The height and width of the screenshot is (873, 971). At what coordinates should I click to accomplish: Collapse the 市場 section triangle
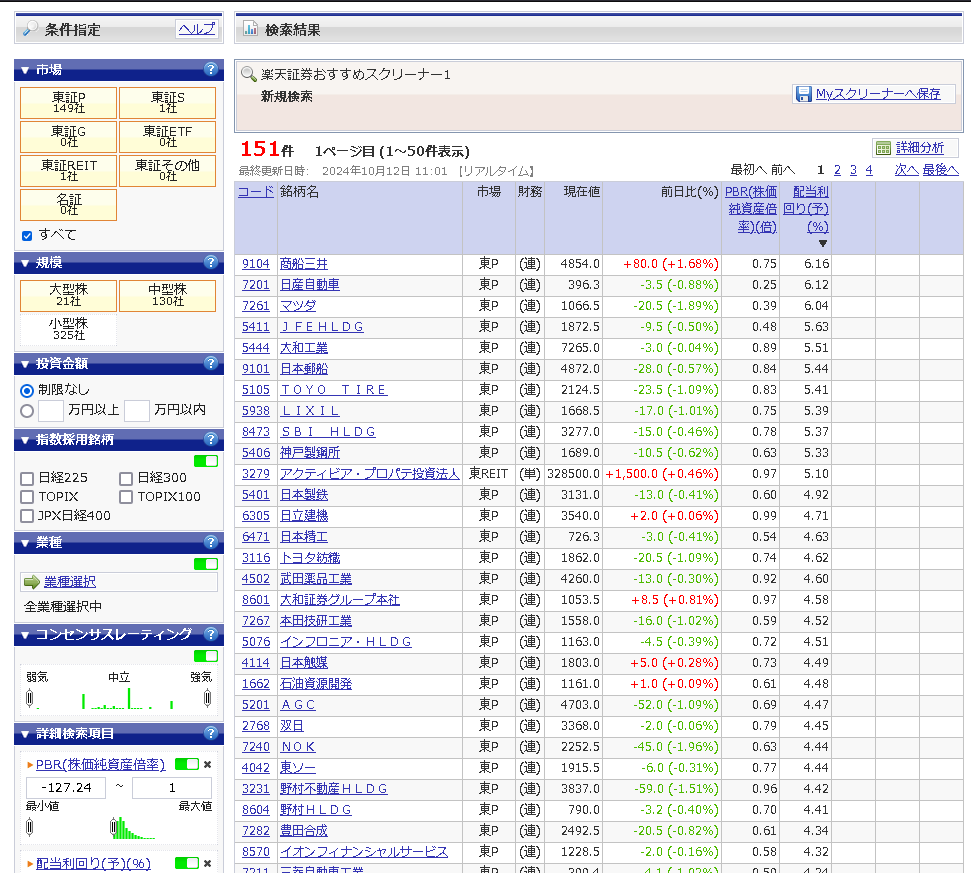25,70
